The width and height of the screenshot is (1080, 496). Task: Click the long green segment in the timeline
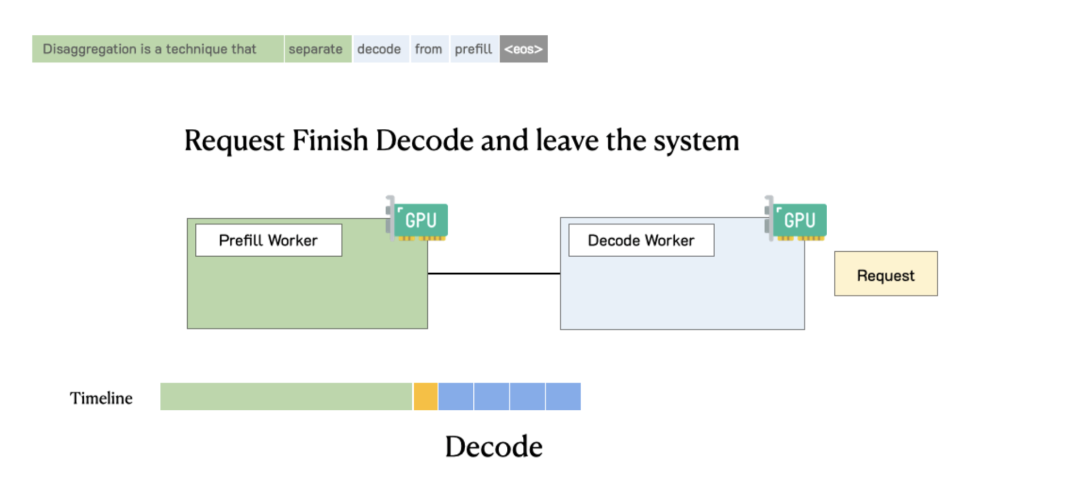point(286,396)
